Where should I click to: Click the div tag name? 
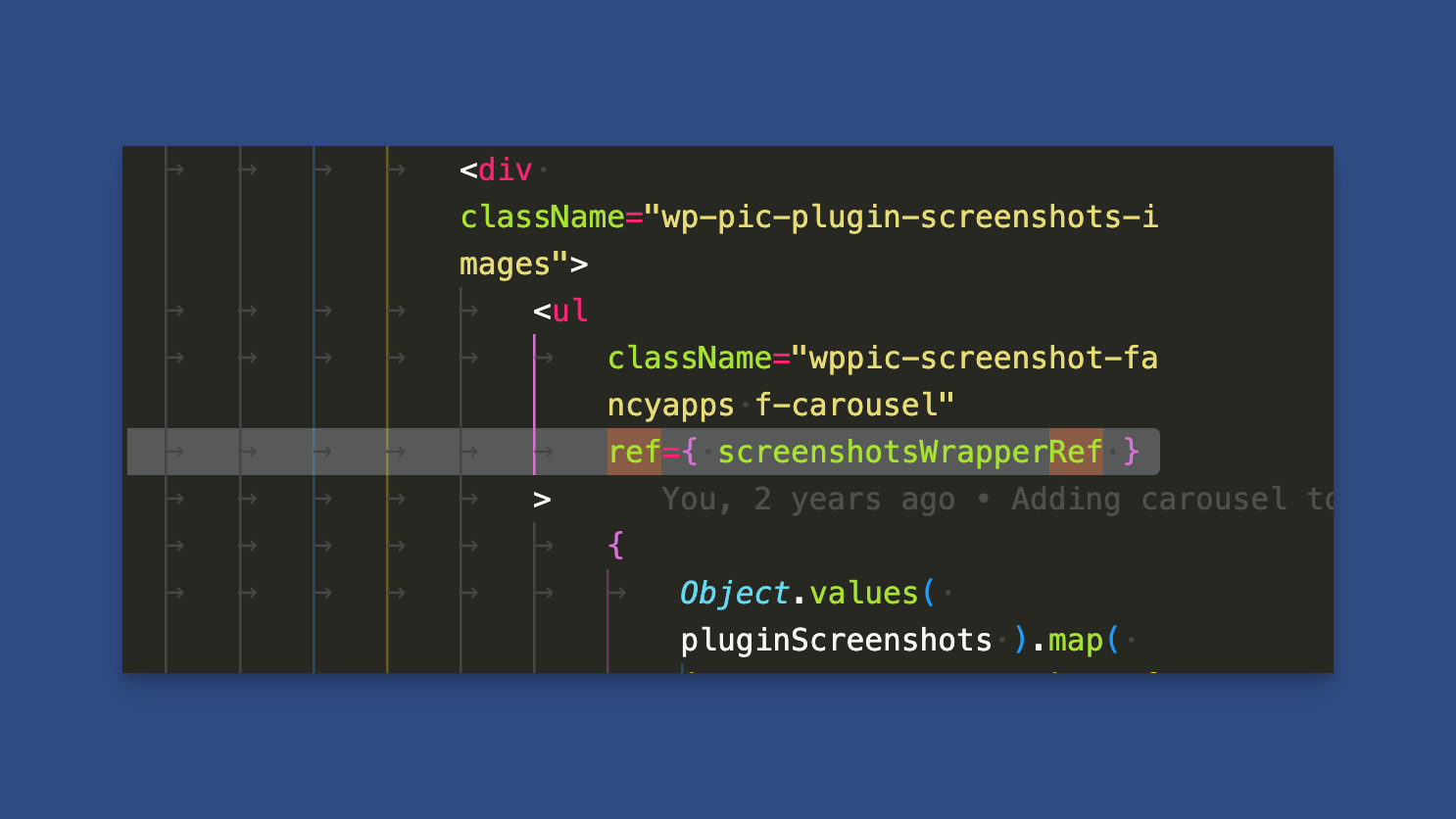[x=505, y=170]
